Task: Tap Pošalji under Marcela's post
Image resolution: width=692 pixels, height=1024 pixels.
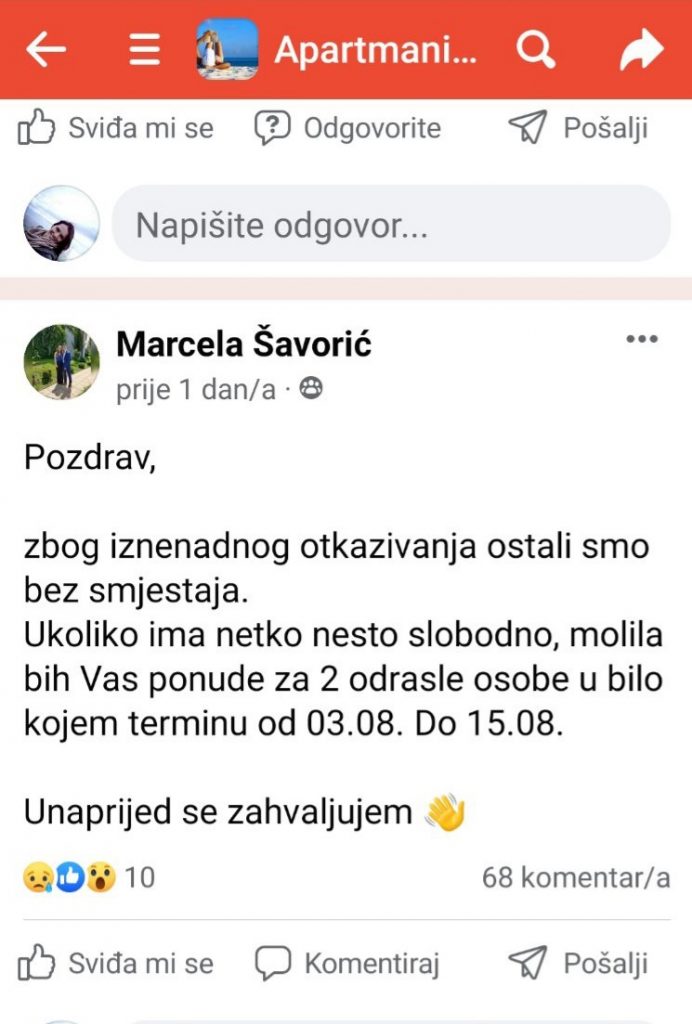Action: tap(578, 963)
